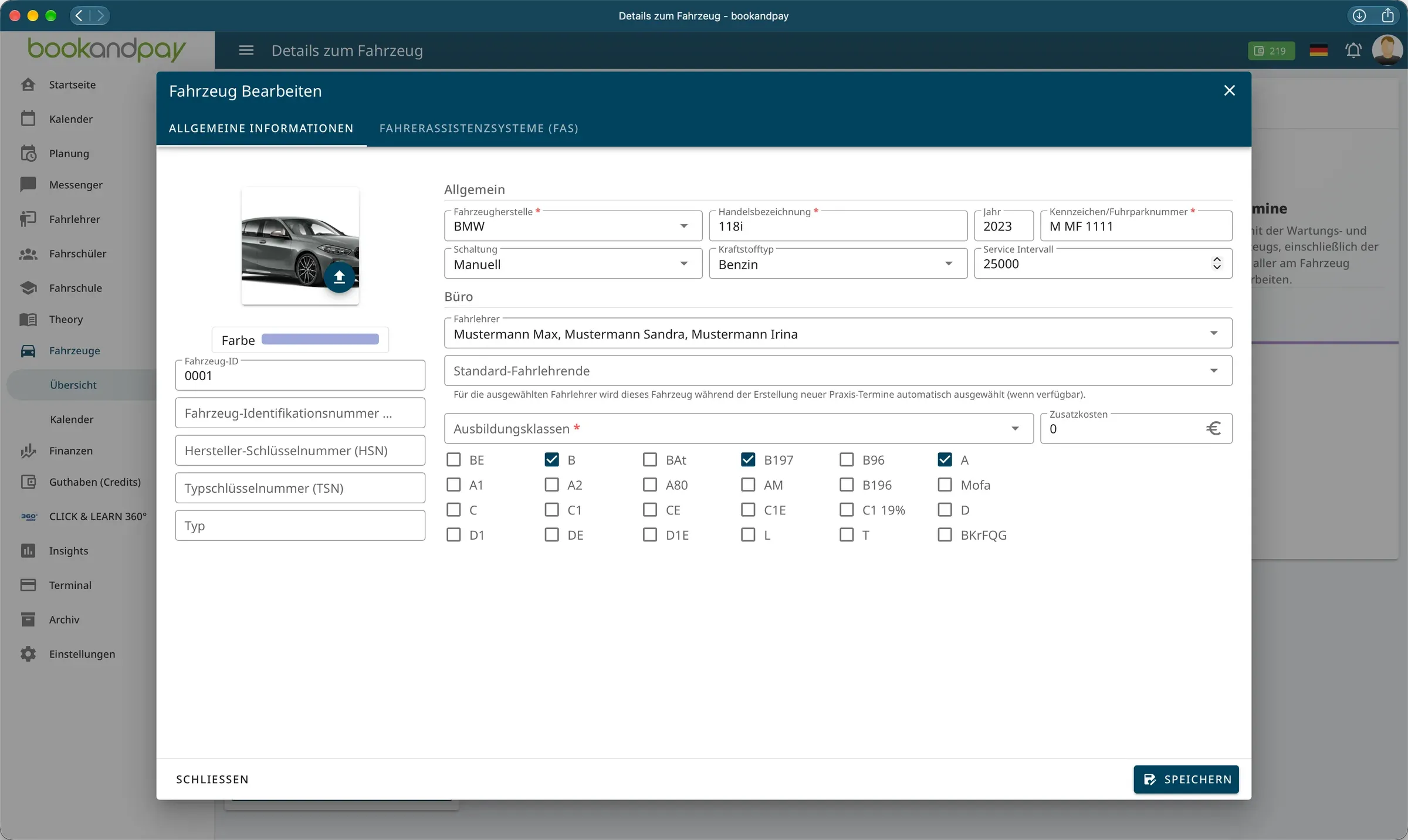Viewport: 1408px width, 840px height.
Task: Switch to Fahrerassistenzsysteme (FAS) tab
Action: coord(479,128)
